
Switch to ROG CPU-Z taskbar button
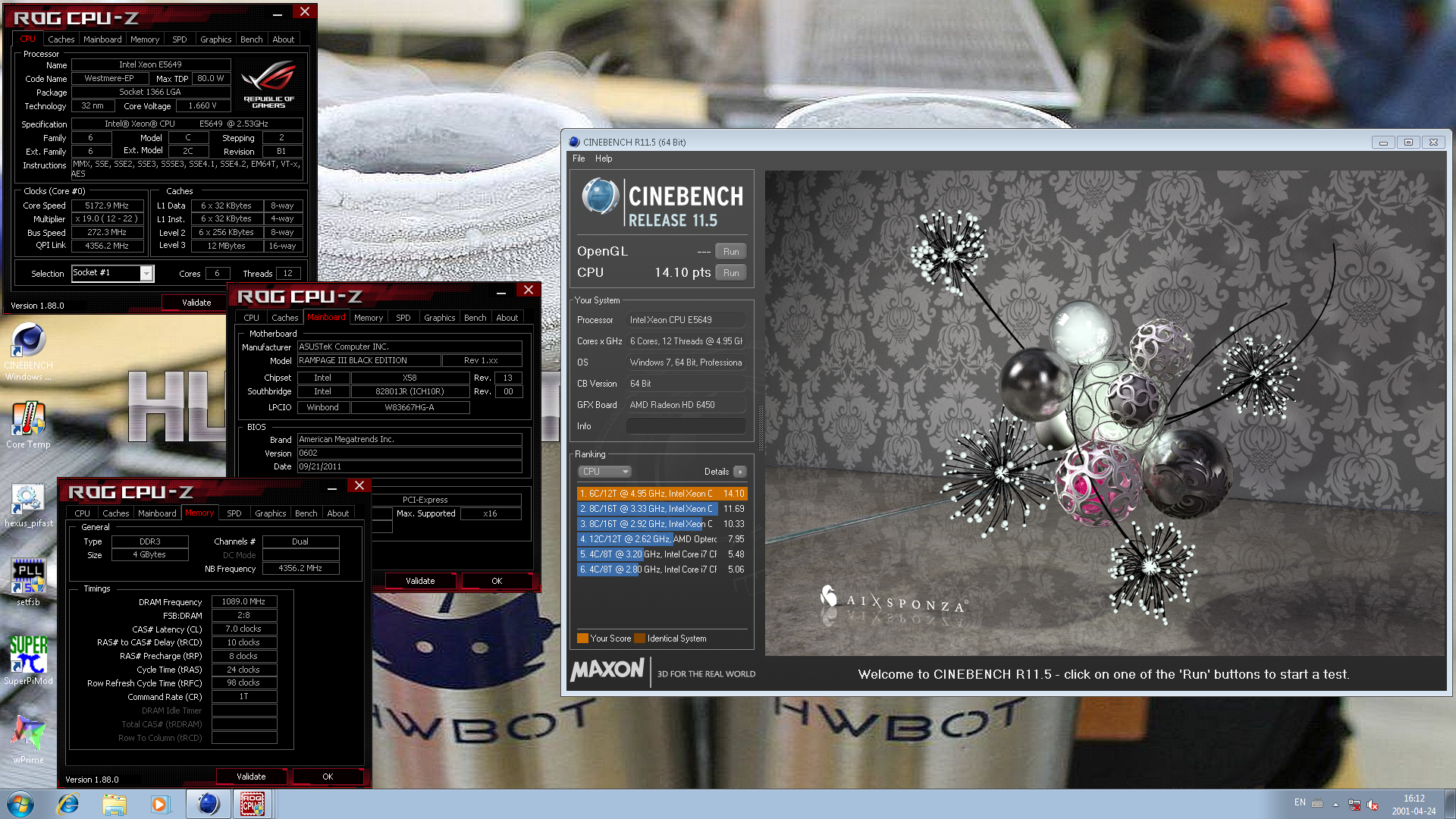click(x=253, y=804)
